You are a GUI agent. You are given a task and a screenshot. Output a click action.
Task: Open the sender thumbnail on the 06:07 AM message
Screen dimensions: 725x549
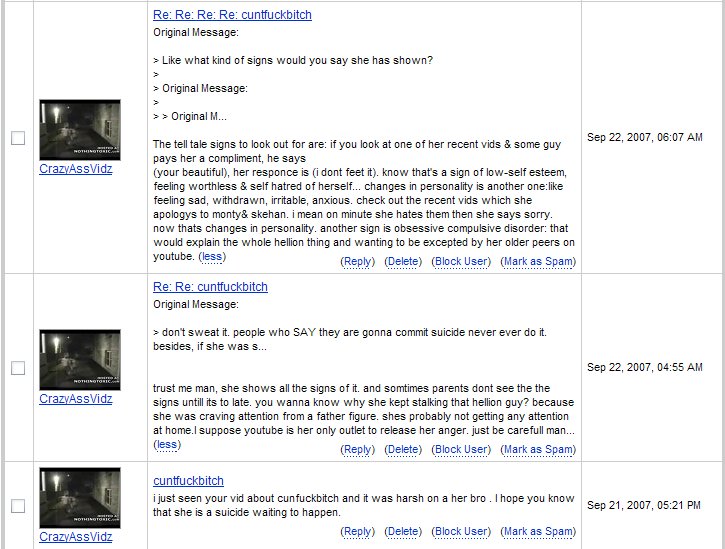coord(80,130)
